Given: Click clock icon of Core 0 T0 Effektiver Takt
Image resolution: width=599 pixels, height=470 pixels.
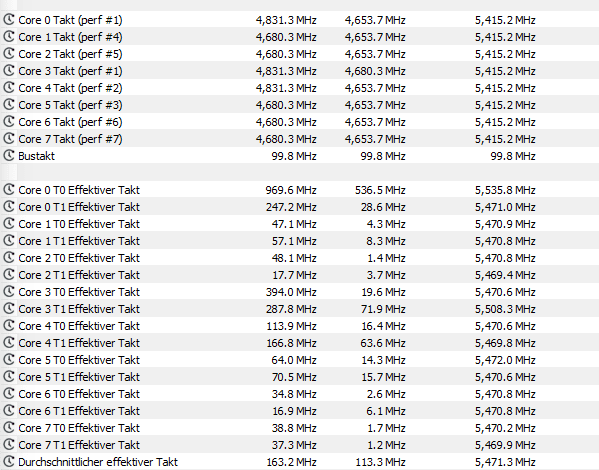Looking at the screenshot, I should pyautogui.click(x=9, y=190).
